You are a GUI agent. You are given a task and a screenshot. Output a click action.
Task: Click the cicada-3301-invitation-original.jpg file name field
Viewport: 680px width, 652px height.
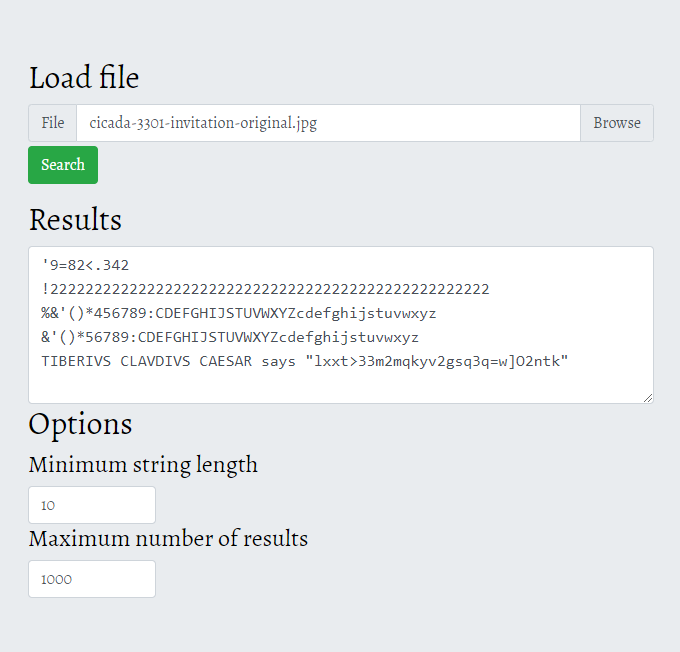point(328,123)
